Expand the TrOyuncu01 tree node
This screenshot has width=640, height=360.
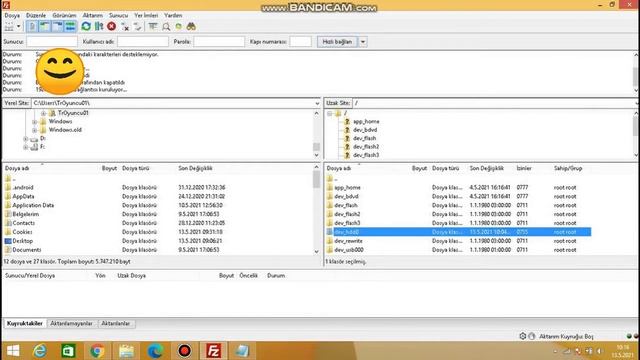click(x=43, y=113)
